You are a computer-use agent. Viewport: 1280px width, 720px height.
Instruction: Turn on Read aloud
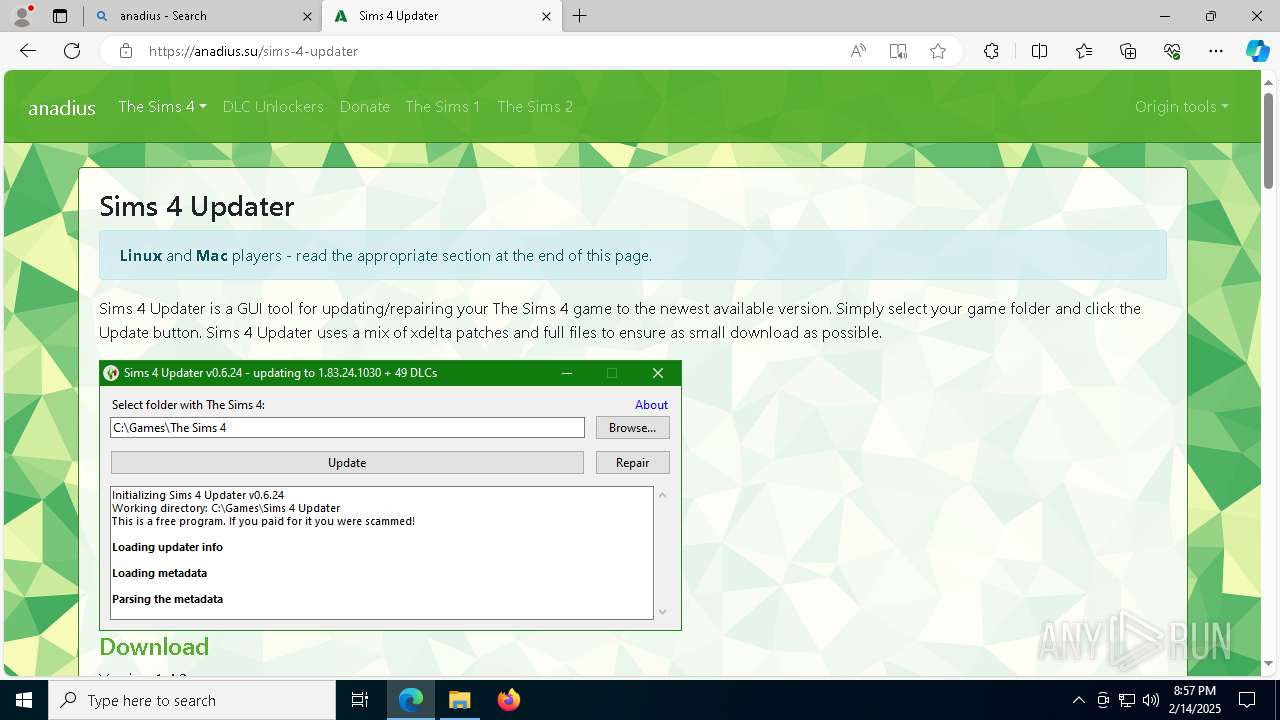pyautogui.click(x=858, y=51)
